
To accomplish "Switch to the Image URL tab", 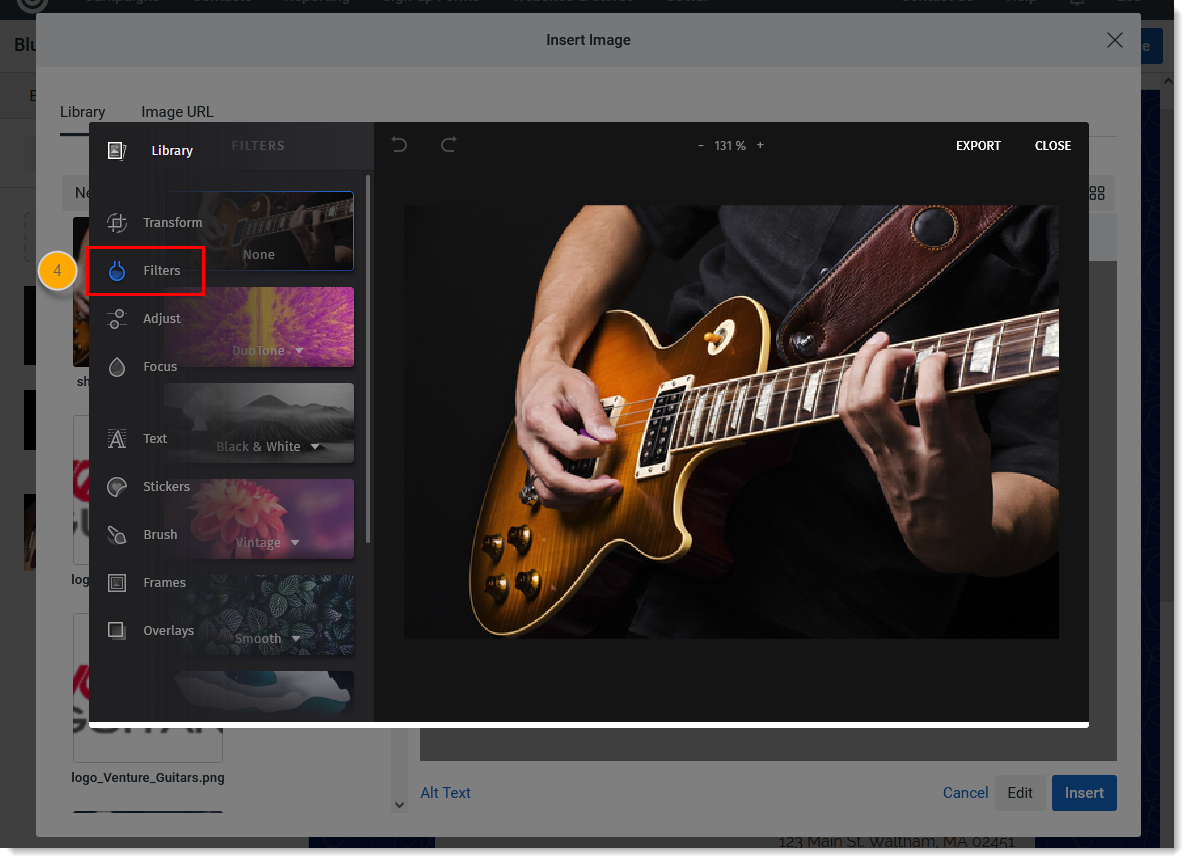I will 177,111.
